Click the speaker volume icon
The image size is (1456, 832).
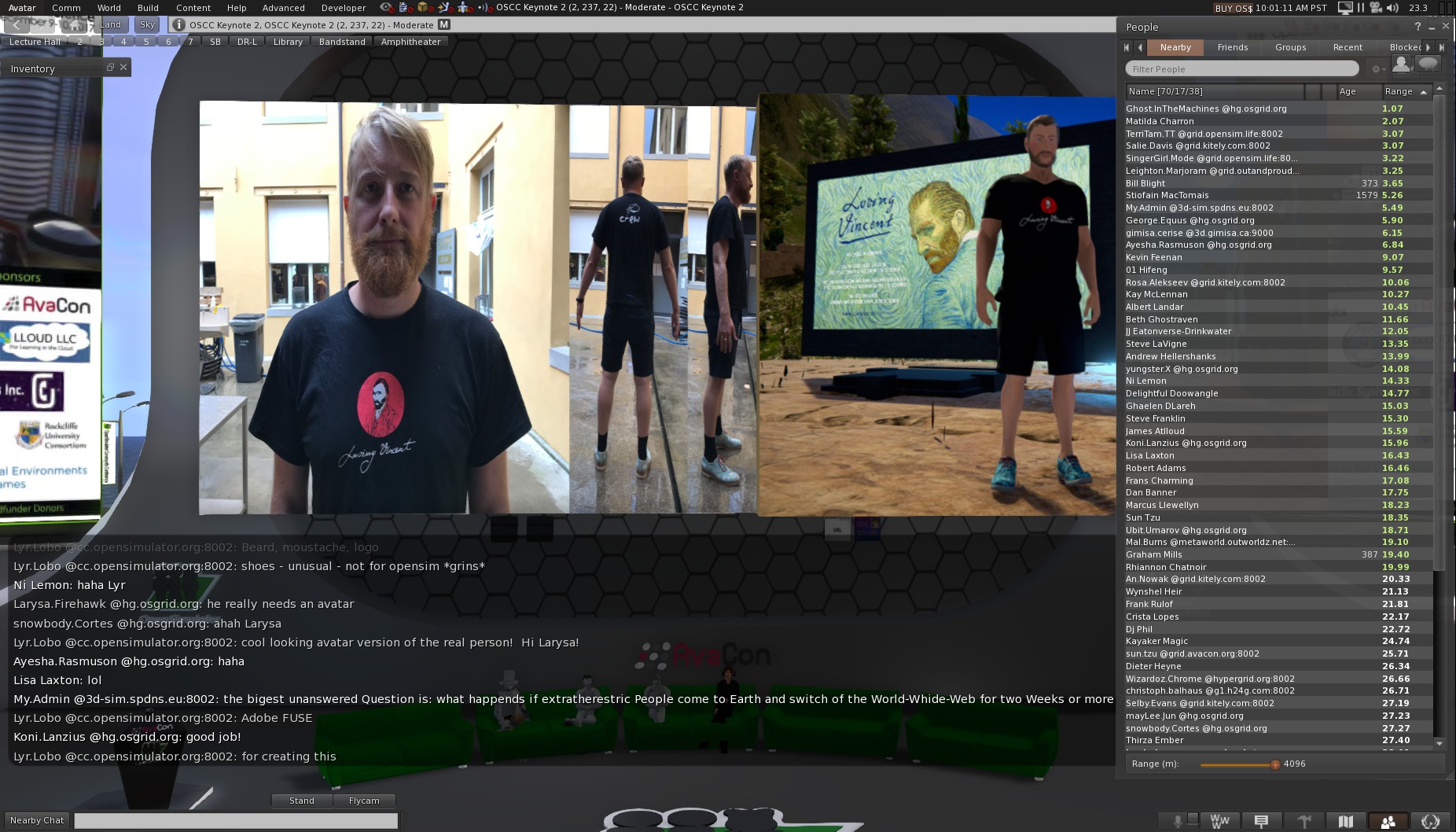[x=1392, y=8]
